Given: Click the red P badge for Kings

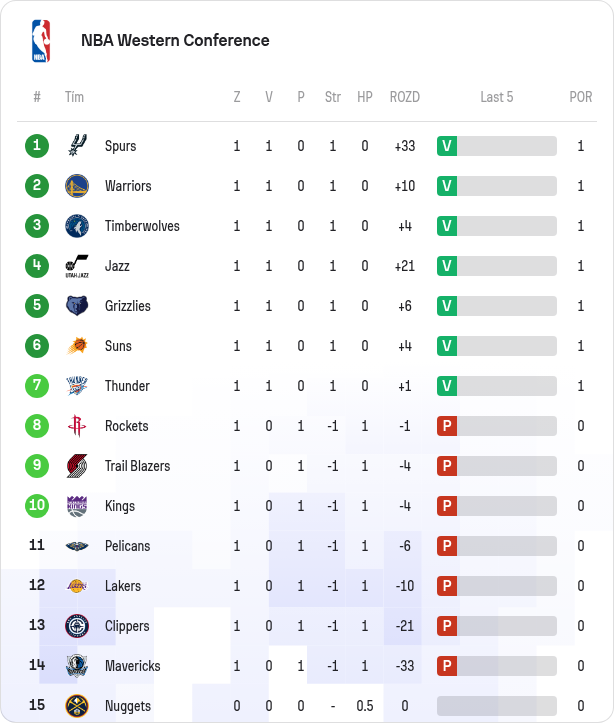Looking at the screenshot, I should (x=447, y=506).
